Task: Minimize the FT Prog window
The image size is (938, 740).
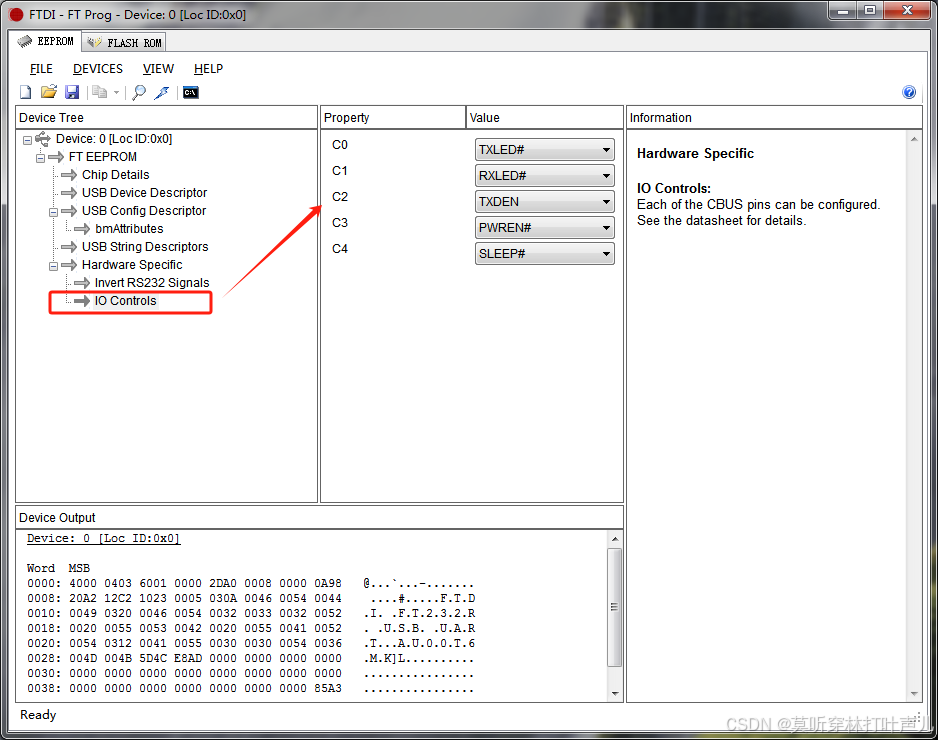Action: (x=843, y=11)
